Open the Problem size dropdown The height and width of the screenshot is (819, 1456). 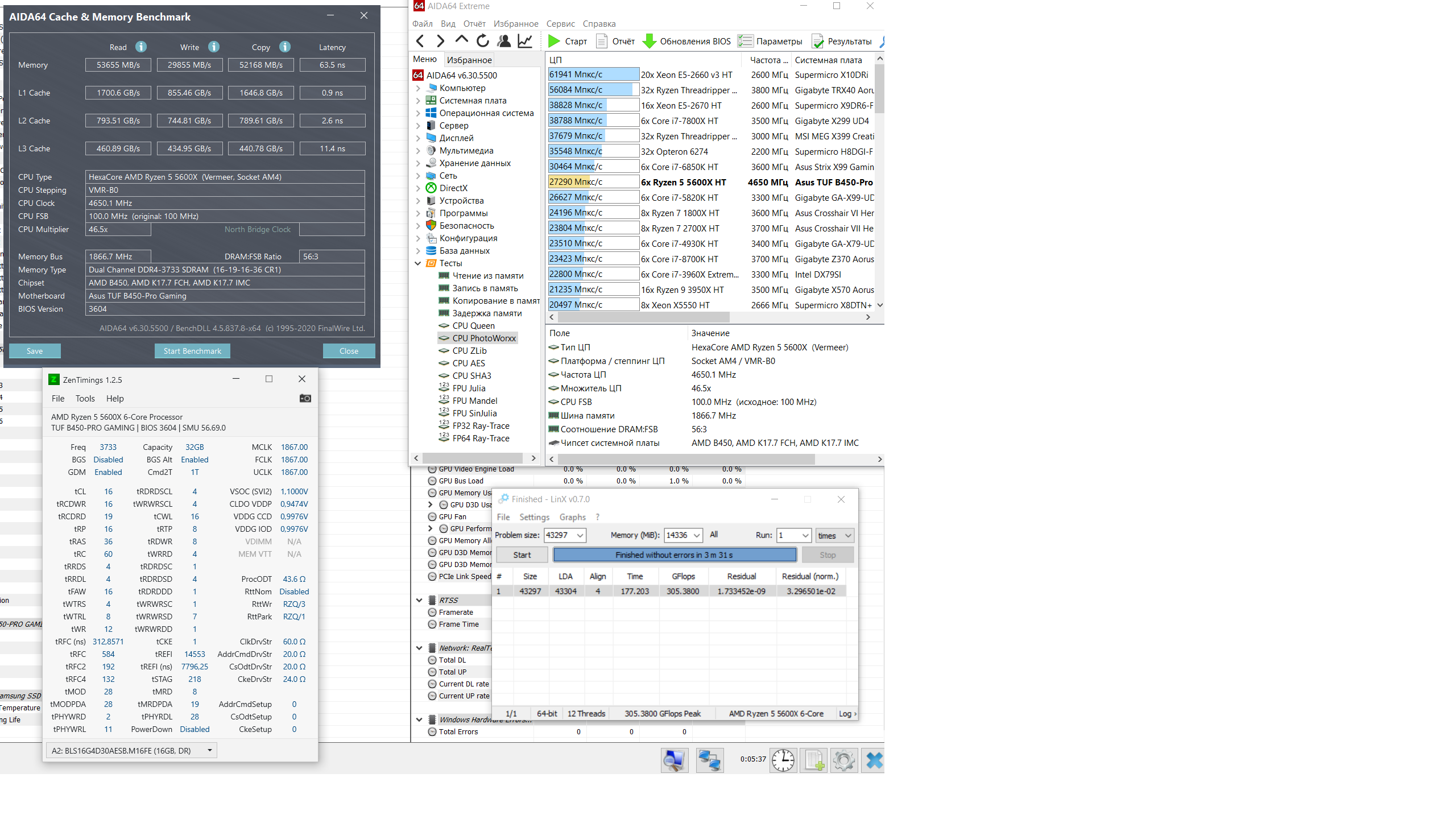click(580, 535)
